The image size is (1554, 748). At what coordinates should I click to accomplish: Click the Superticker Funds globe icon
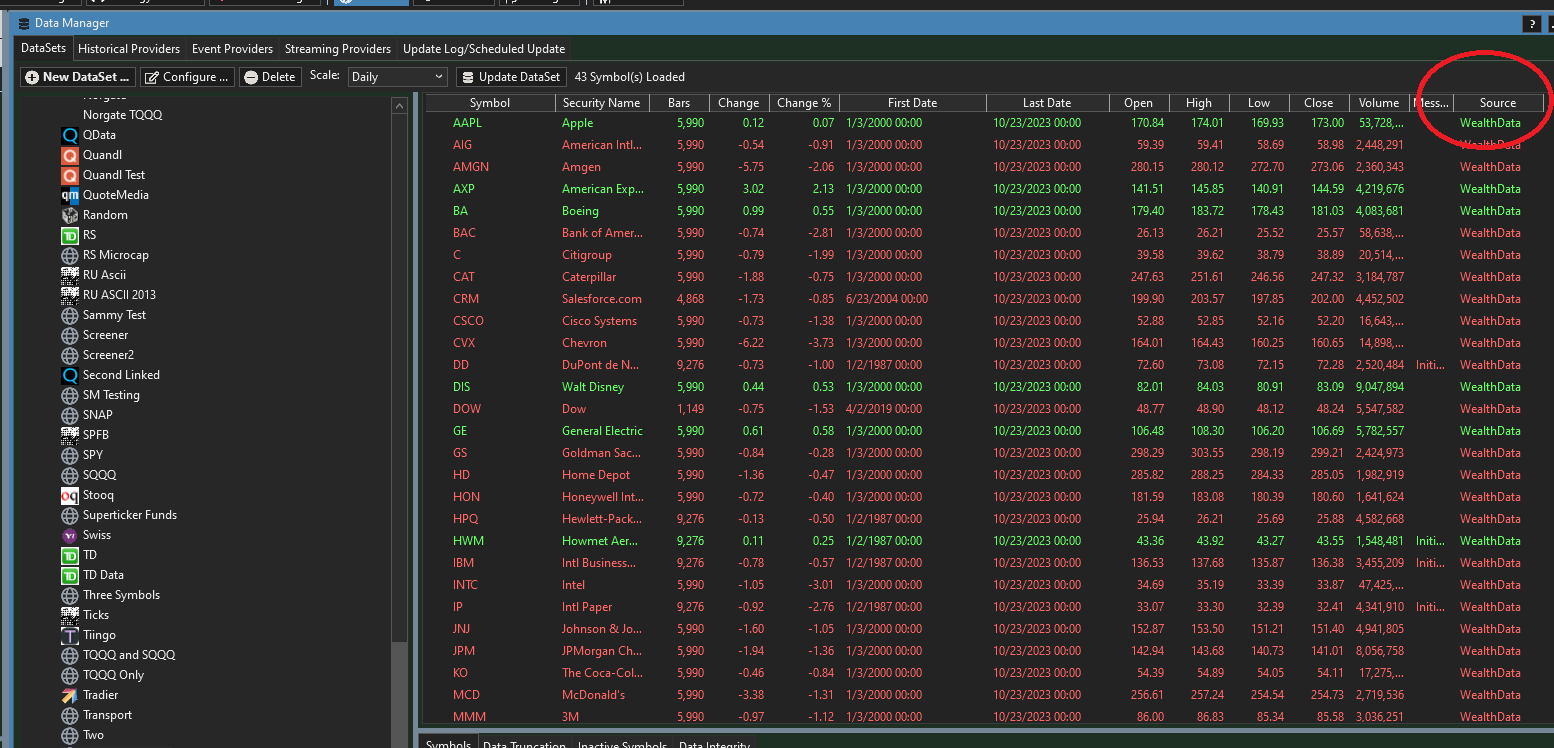tap(70, 515)
